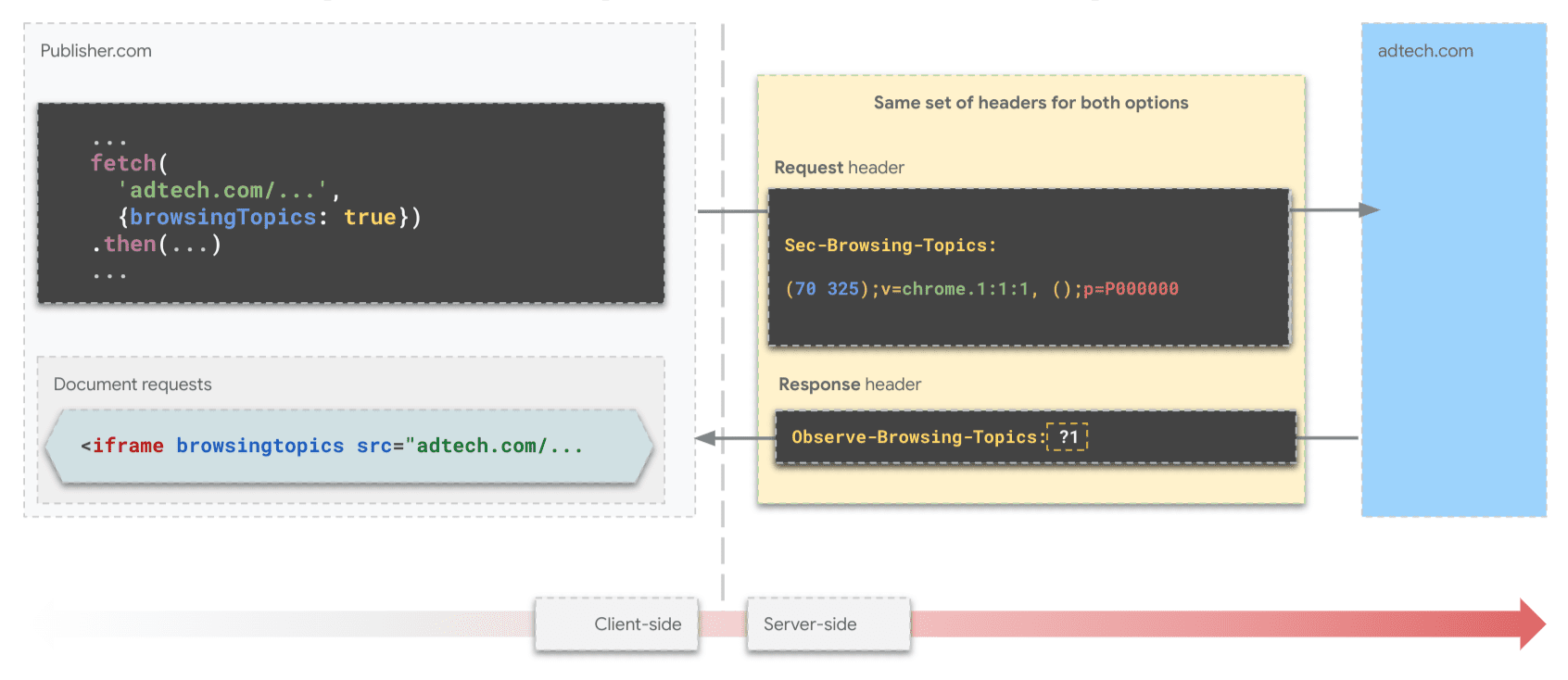Click the 'Same set of headers' title
Viewport: 1568px width, 680px height.
1031,103
